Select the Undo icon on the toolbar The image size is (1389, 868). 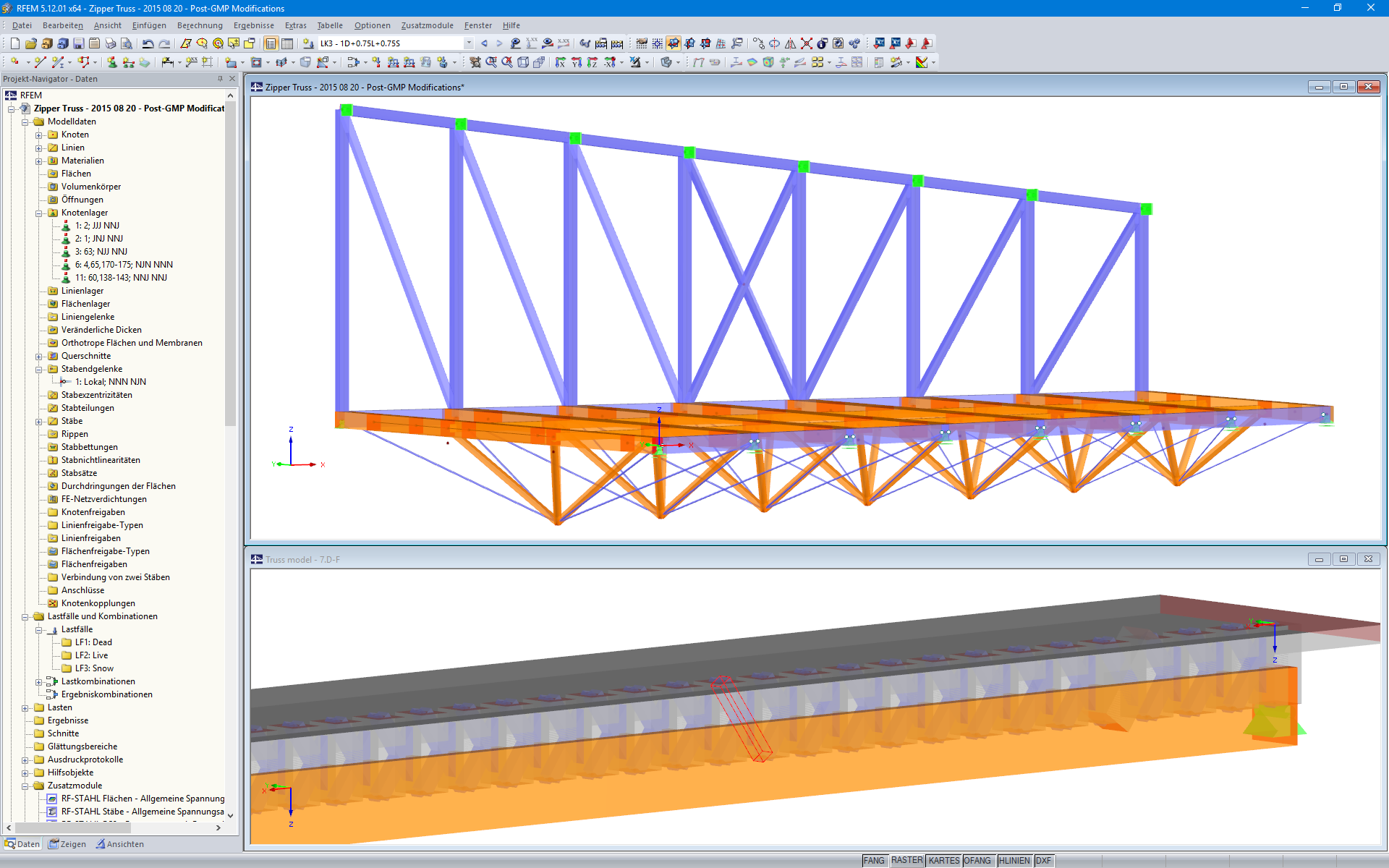coord(148,43)
